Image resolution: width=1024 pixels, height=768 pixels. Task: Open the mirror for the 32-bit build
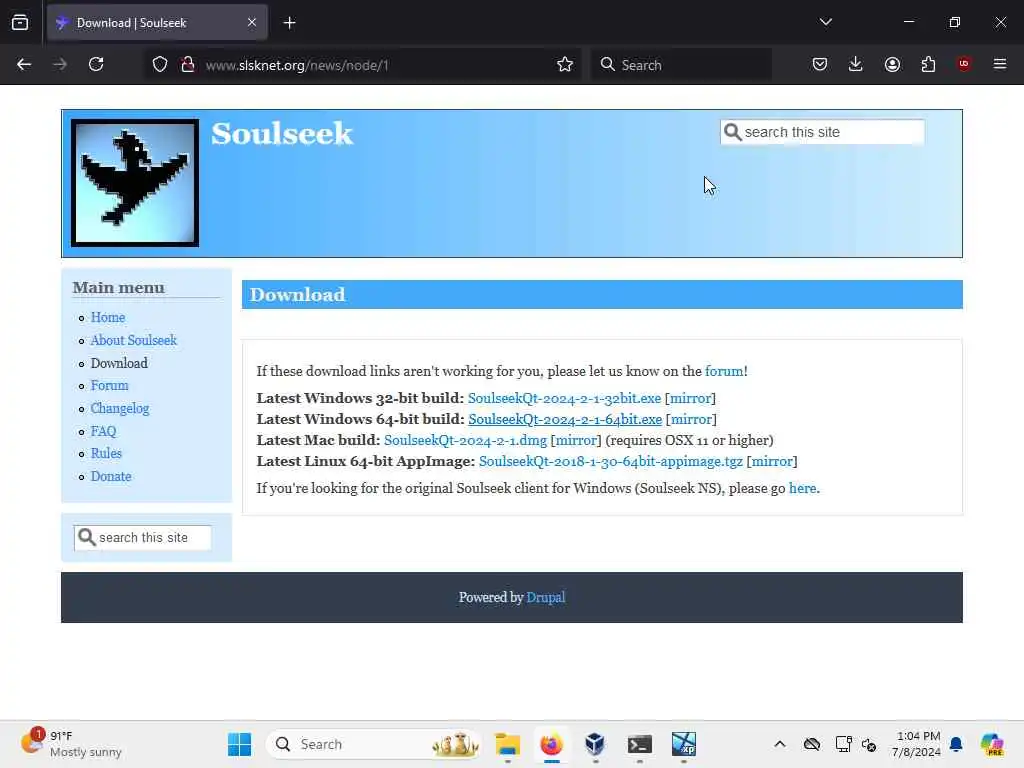(x=690, y=398)
